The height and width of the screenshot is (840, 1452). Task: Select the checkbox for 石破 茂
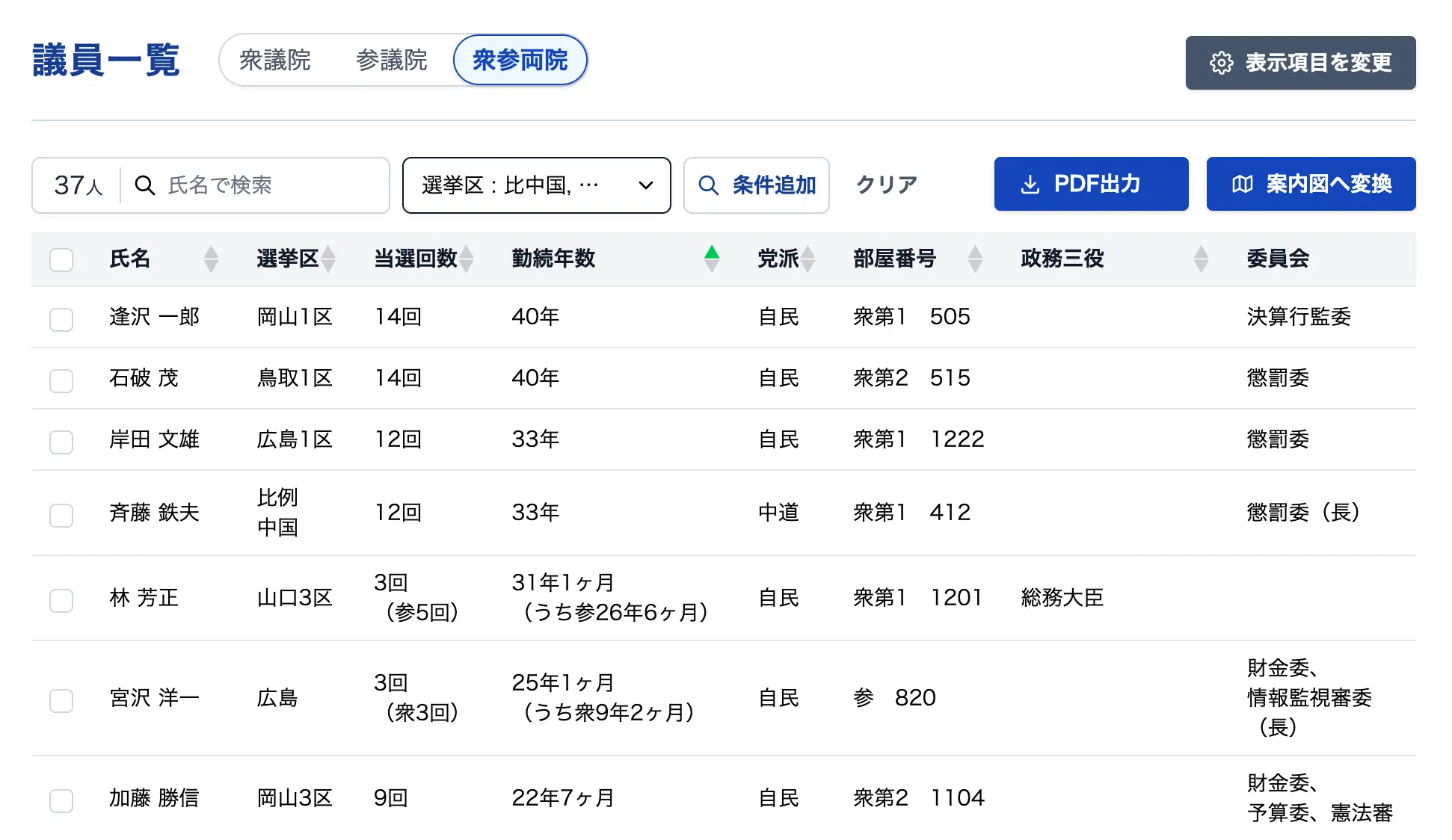coord(61,380)
